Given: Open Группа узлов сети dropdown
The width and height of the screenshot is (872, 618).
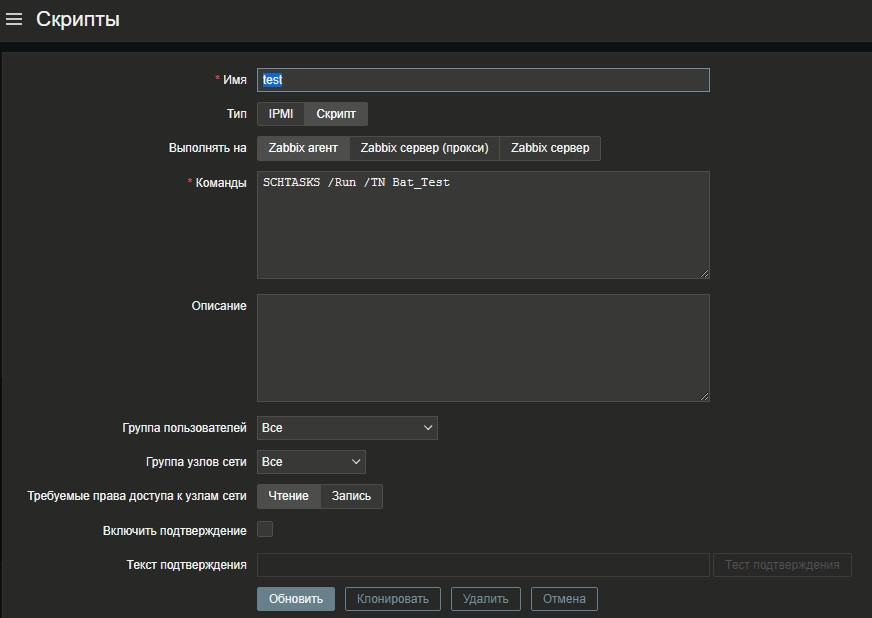Looking at the screenshot, I should pos(311,462).
